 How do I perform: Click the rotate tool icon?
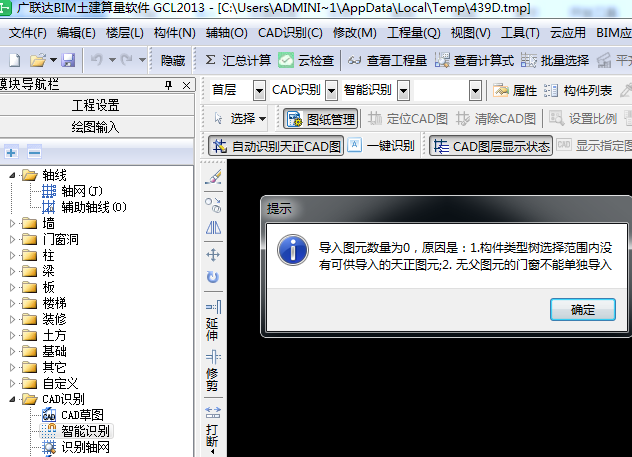coord(213,277)
